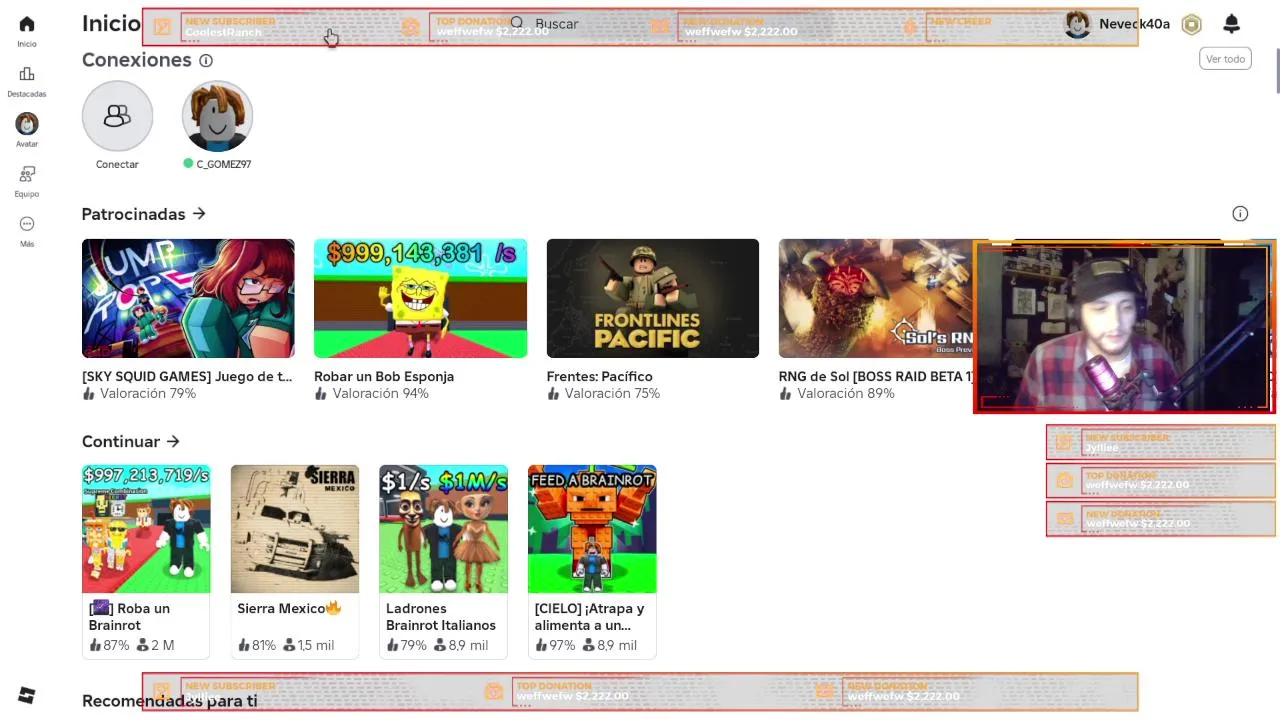Click the info icon next to Conexiones
The height and width of the screenshot is (720, 1280).
pos(206,61)
